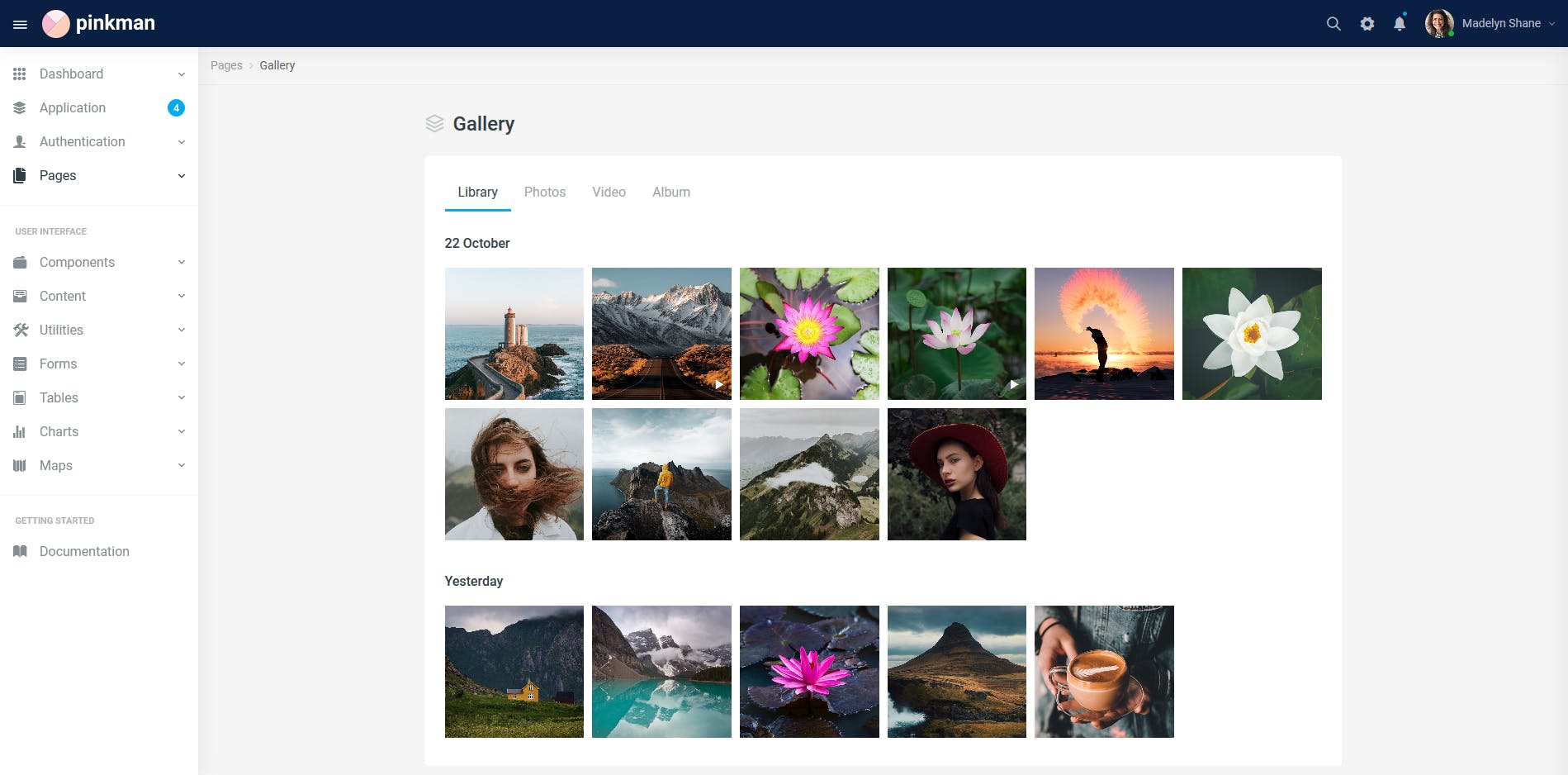Open the search icon in the top bar
Screen dimensions: 1568x775
pos(1333,23)
